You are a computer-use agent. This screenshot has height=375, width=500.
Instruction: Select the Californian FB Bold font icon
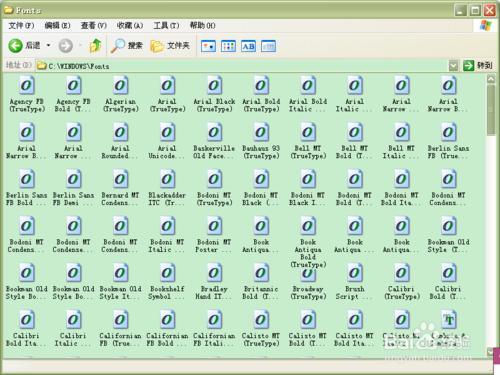pos(167,328)
